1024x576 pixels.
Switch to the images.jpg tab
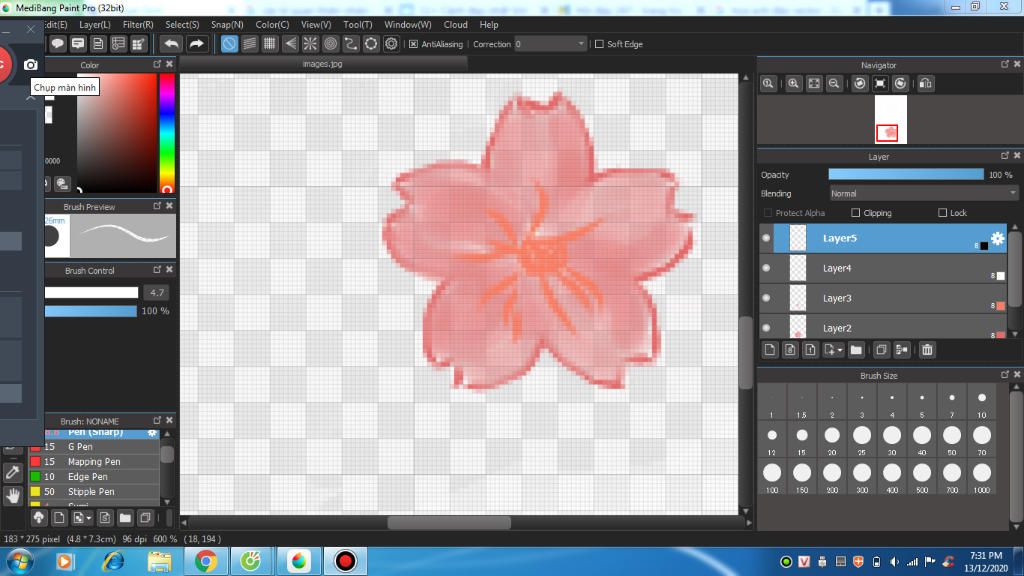[323, 64]
